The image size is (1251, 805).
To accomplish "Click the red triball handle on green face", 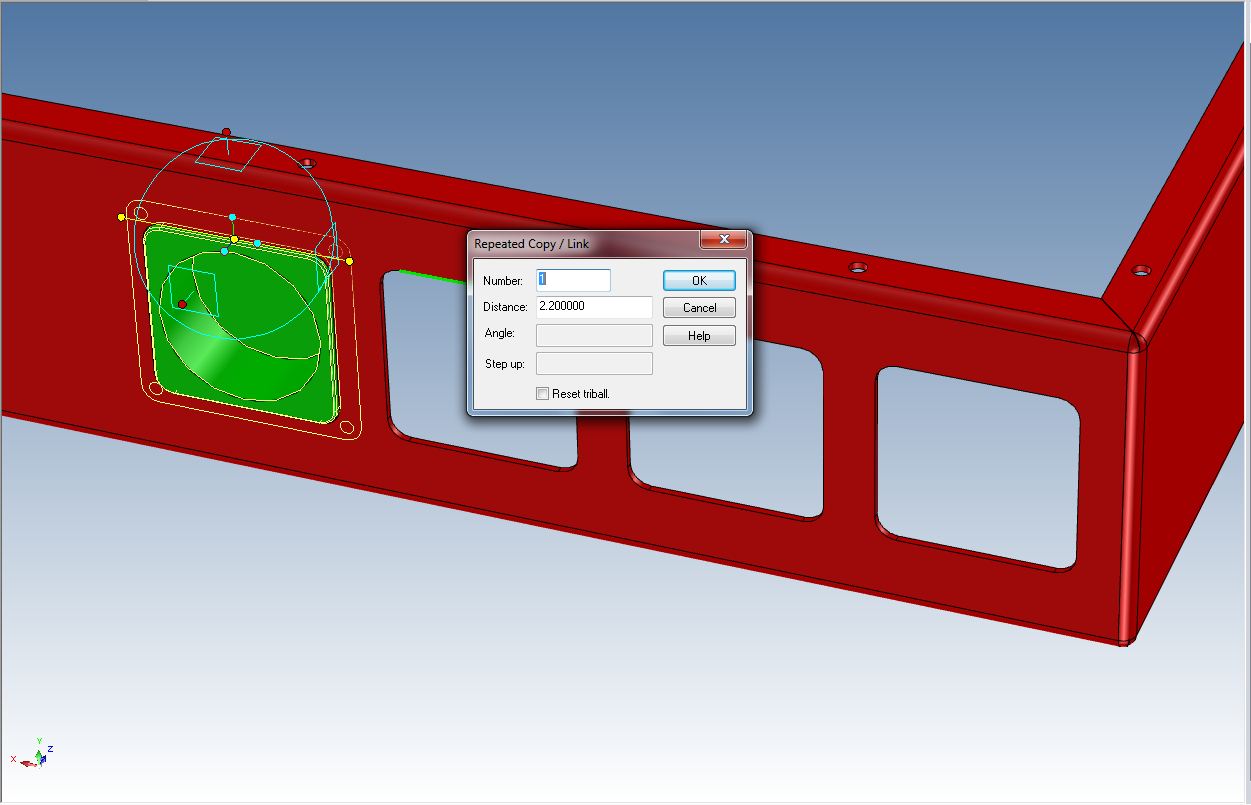I will point(182,304).
